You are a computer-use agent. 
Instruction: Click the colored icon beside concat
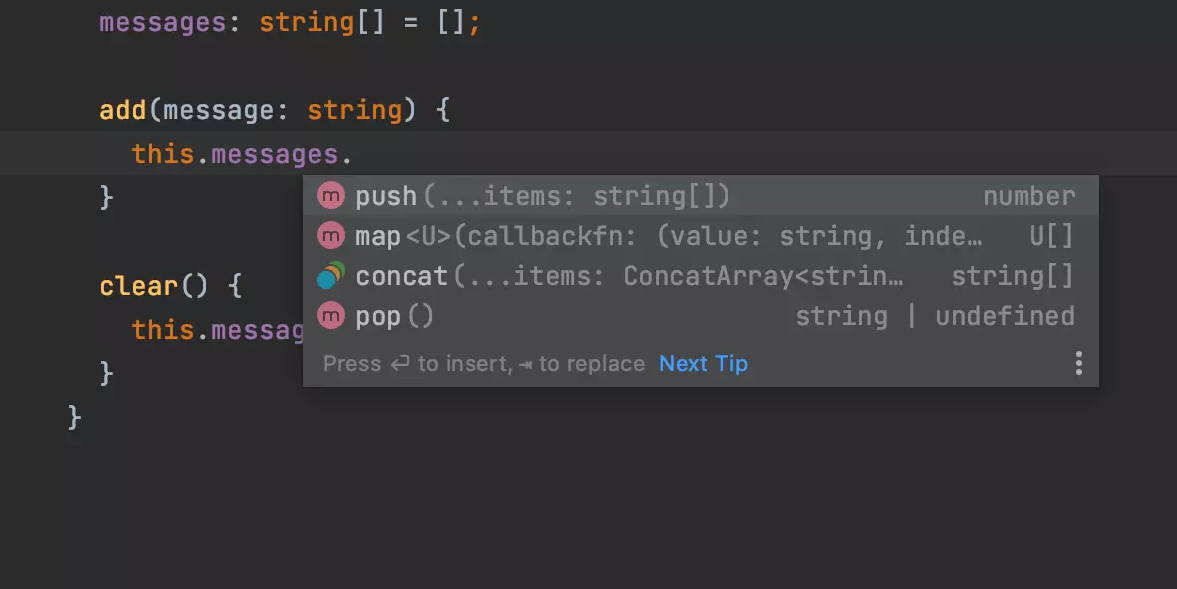(330, 276)
